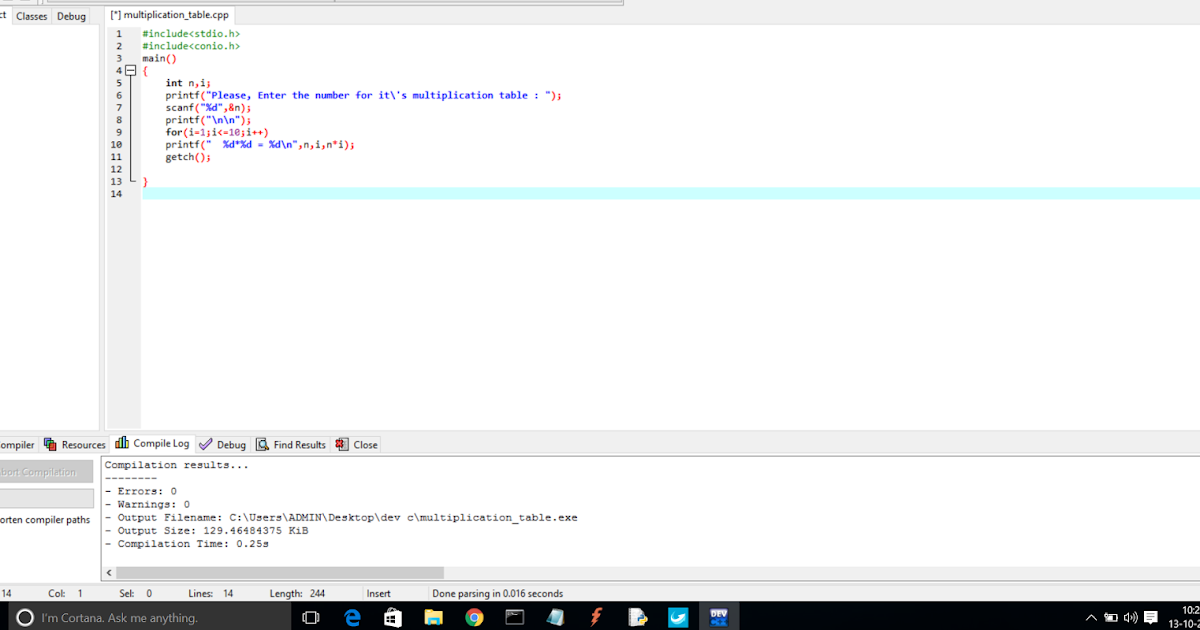
Task: Open the Command Prompt taskbar icon
Action: tap(514, 618)
